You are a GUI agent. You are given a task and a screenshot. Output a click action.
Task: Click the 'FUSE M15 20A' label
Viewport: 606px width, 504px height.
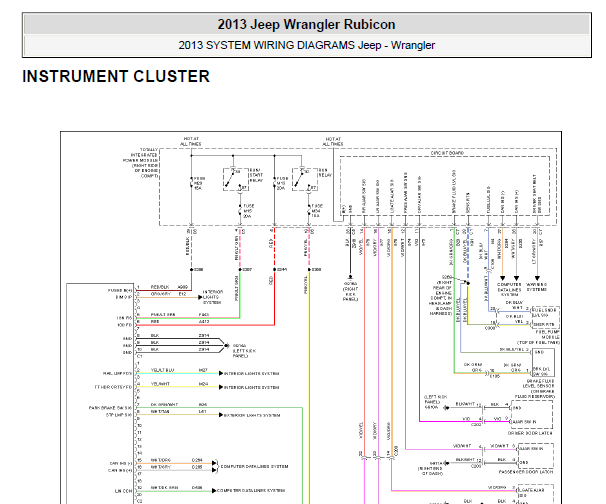(249, 211)
